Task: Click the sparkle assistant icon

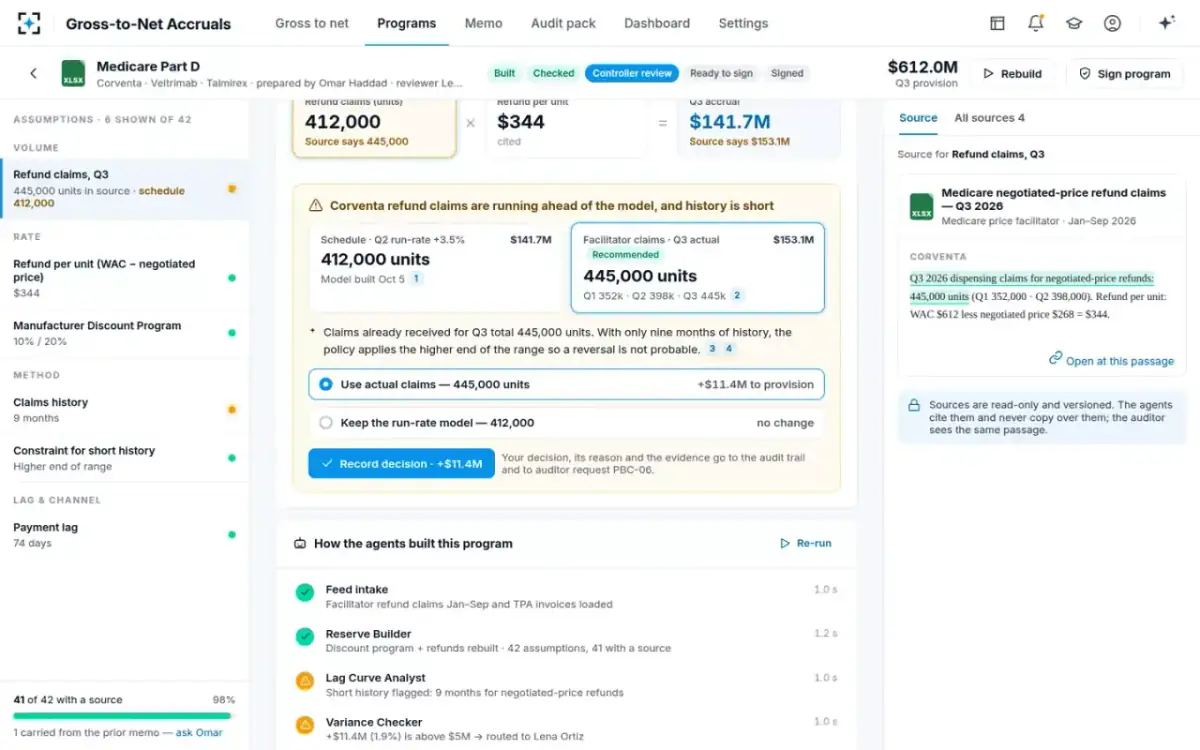Action: [1166, 23]
